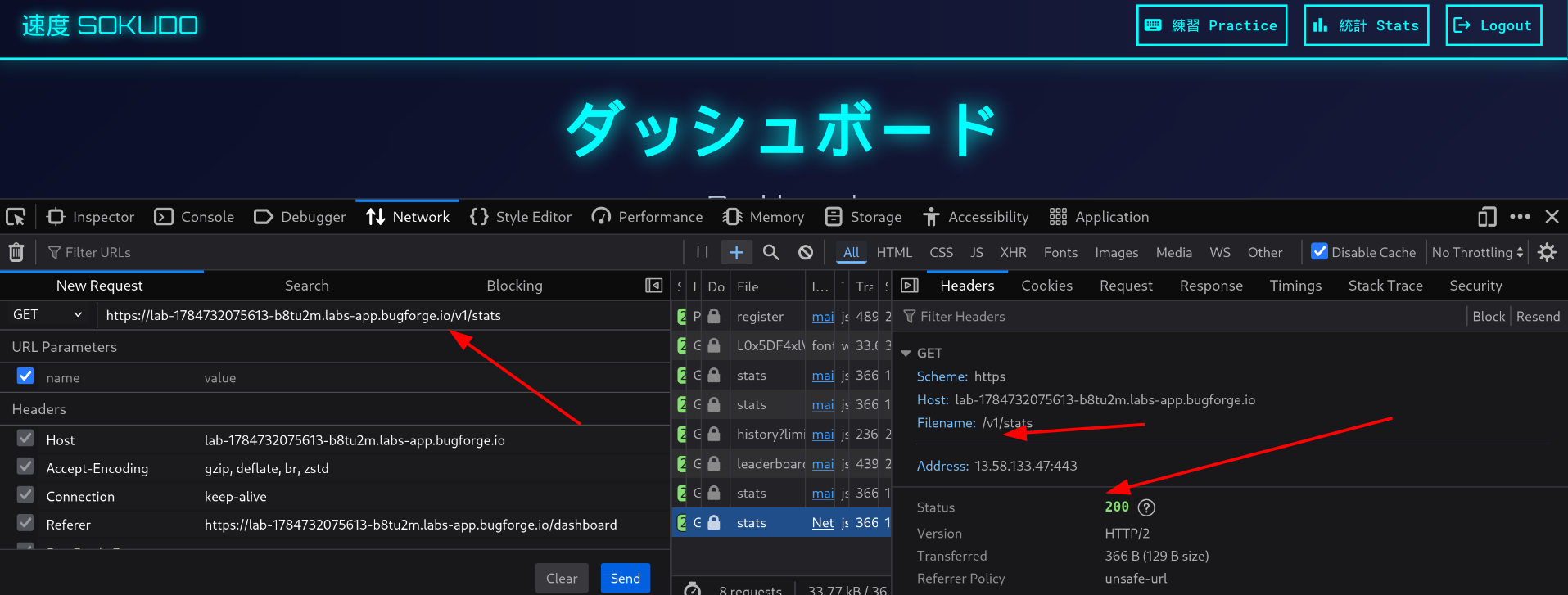This screenshot has width=1568, height=595.
Task: Open the Memory panel
Action: tap(763, 217)
